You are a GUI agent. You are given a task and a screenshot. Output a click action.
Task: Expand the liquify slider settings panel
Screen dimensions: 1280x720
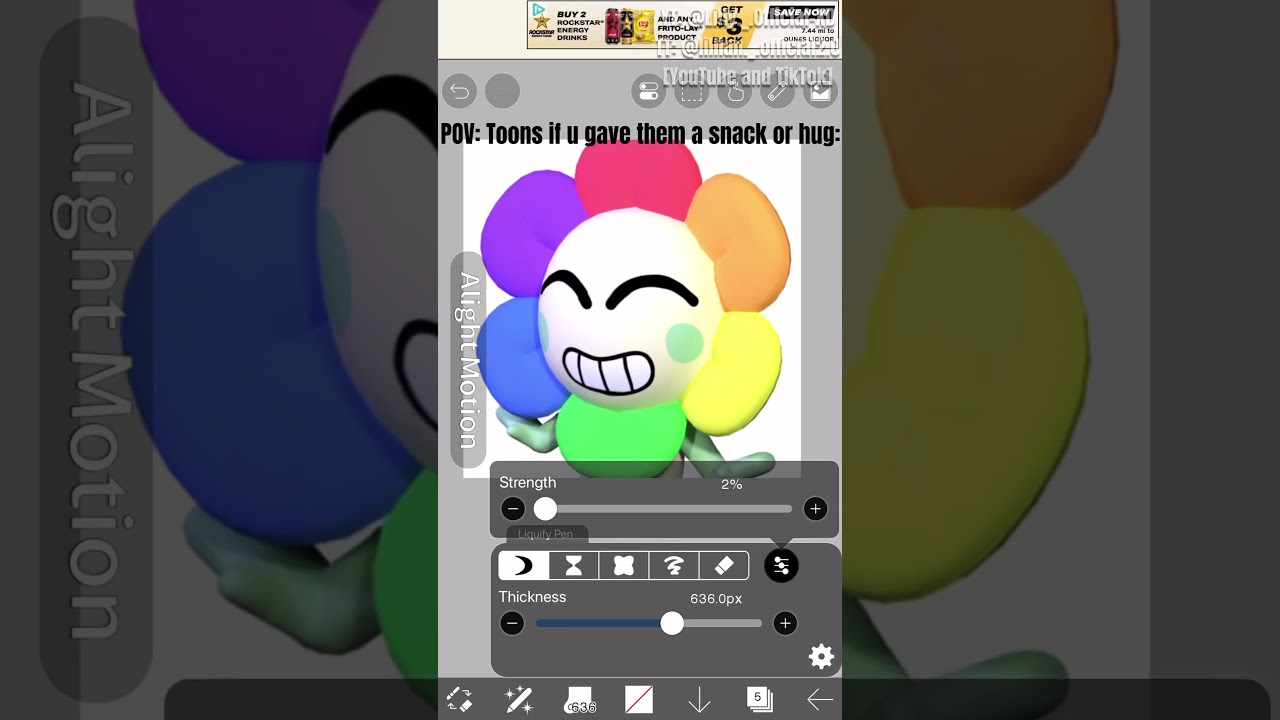point(781,566)
